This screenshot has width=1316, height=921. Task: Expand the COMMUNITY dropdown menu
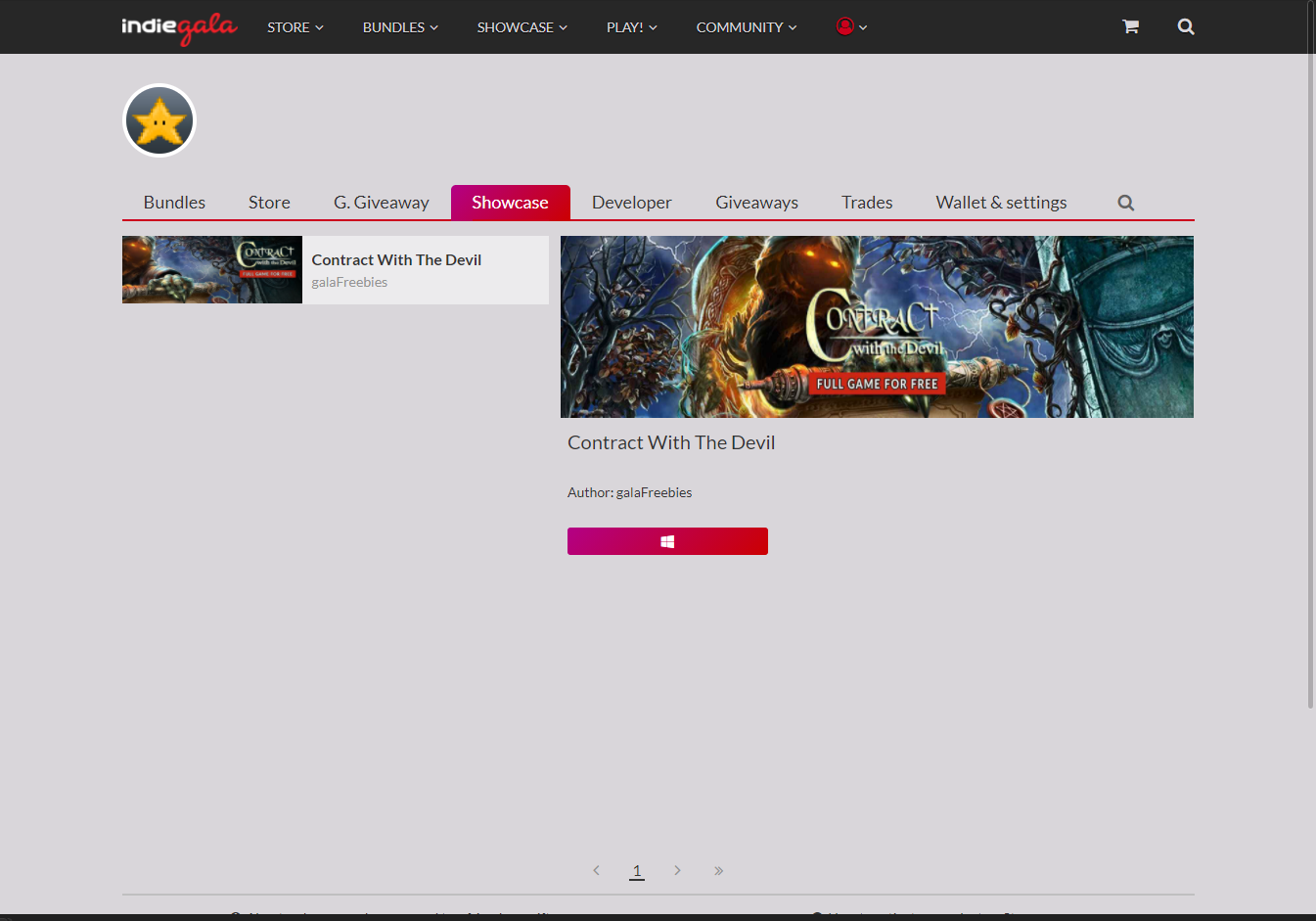pyautogui.click(x=747, y=27)
